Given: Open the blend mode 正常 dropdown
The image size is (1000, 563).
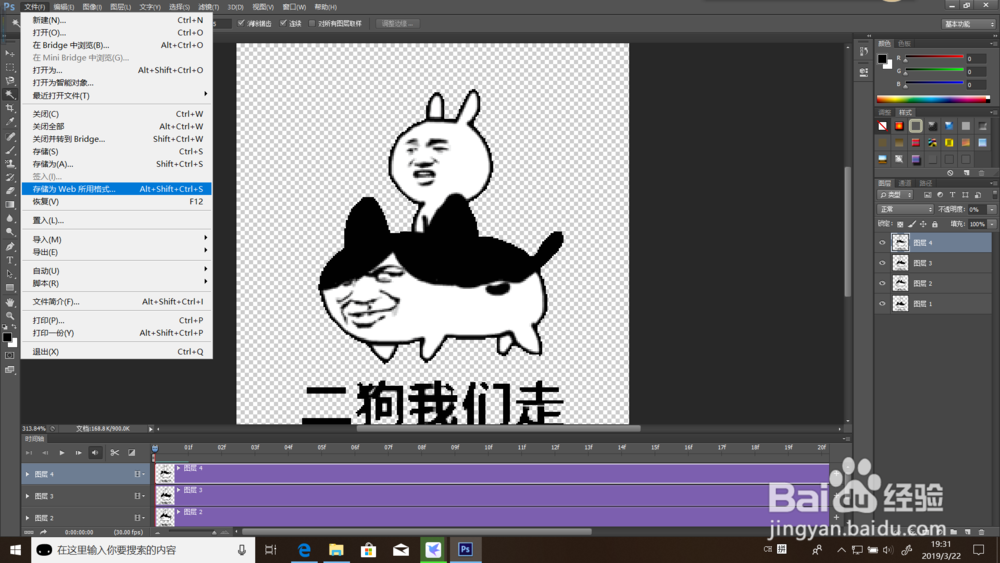Looking at the screenshot, I should click(x=906, y=209).
